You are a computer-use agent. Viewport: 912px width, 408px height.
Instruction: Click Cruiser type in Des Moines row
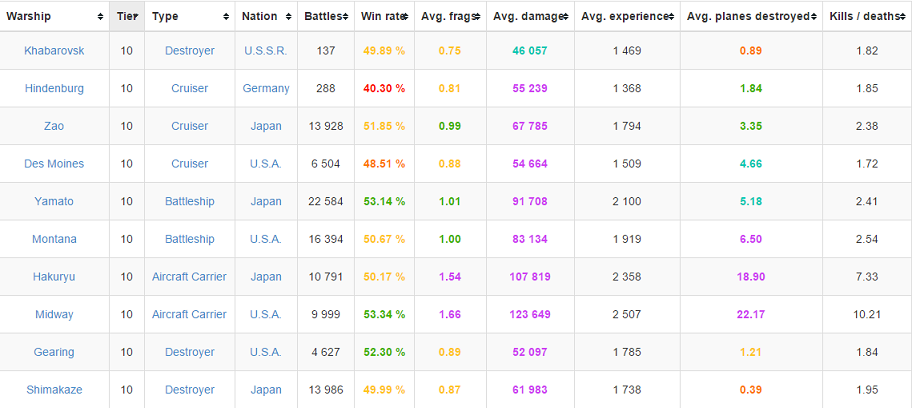pos(190,164)
